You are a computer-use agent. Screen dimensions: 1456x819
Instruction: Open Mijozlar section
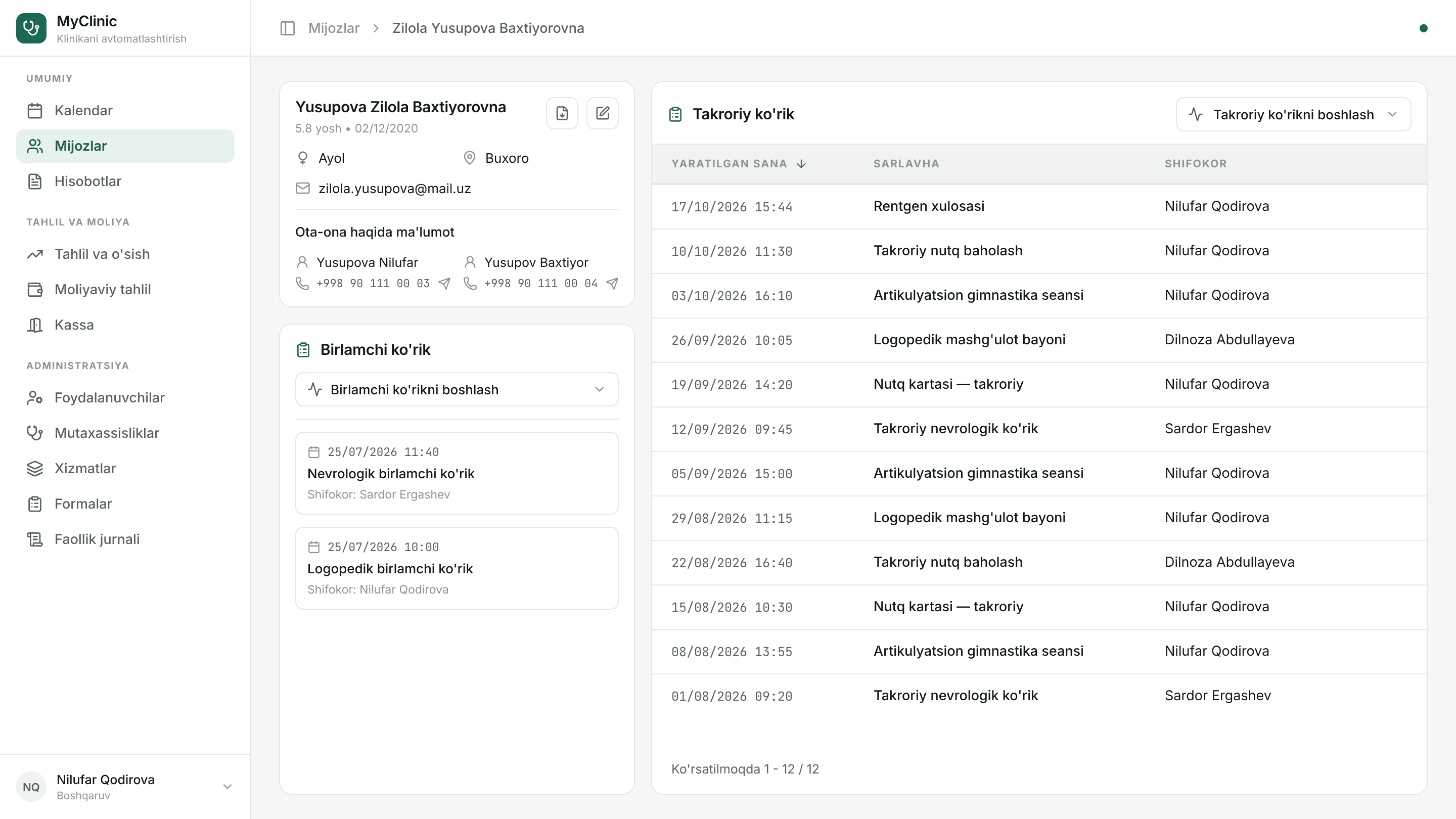click(x=125, y=146)
